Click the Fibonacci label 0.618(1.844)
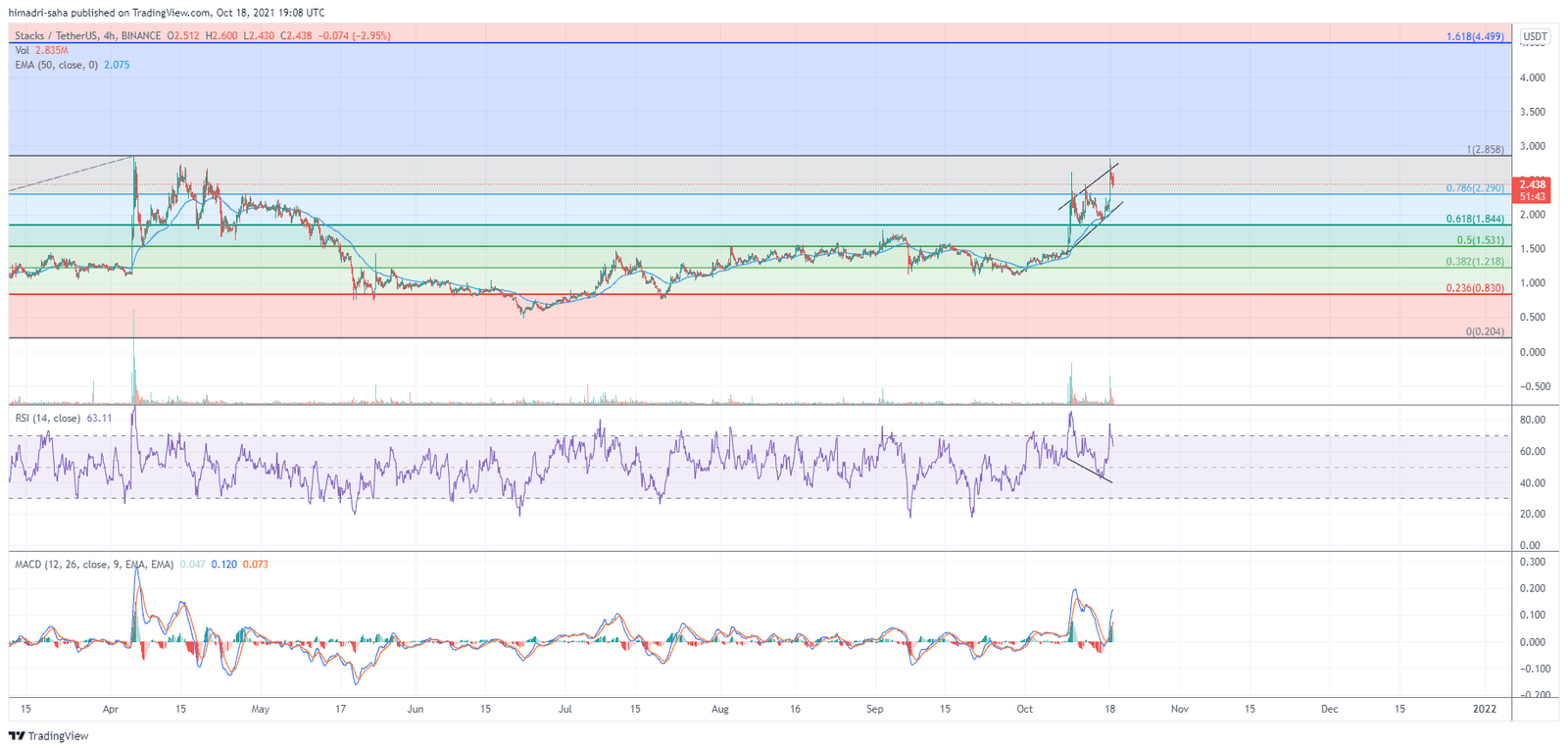 point(1475,220)
